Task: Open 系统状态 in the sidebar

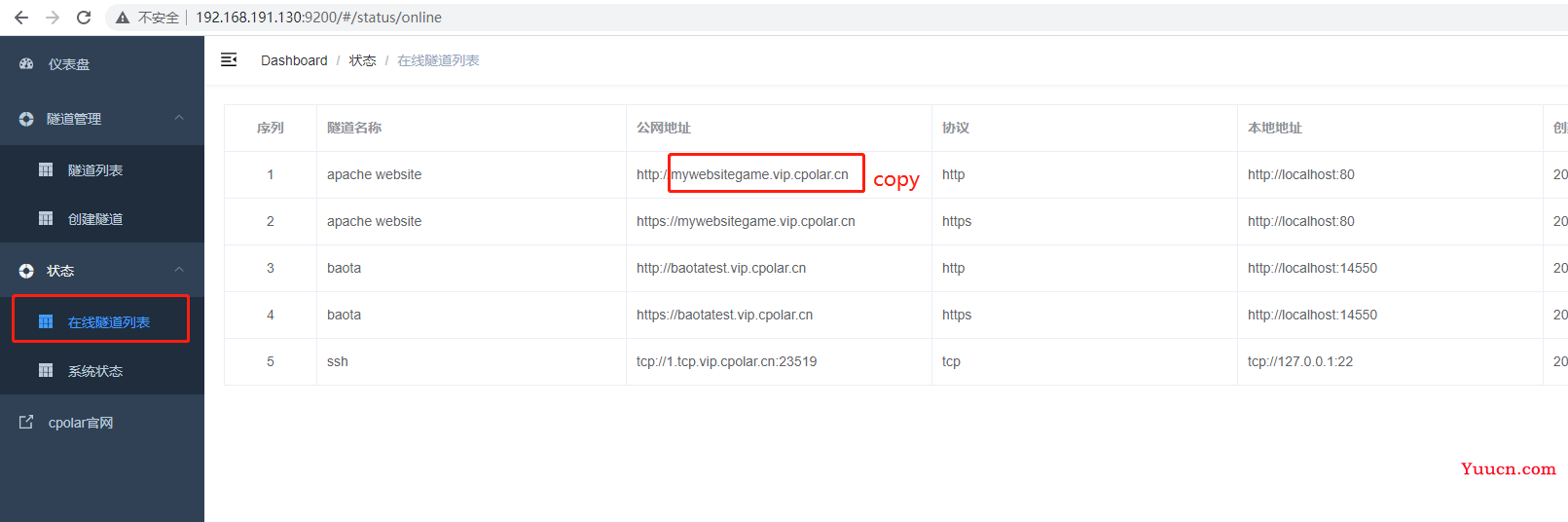Action: coord(102,371)
